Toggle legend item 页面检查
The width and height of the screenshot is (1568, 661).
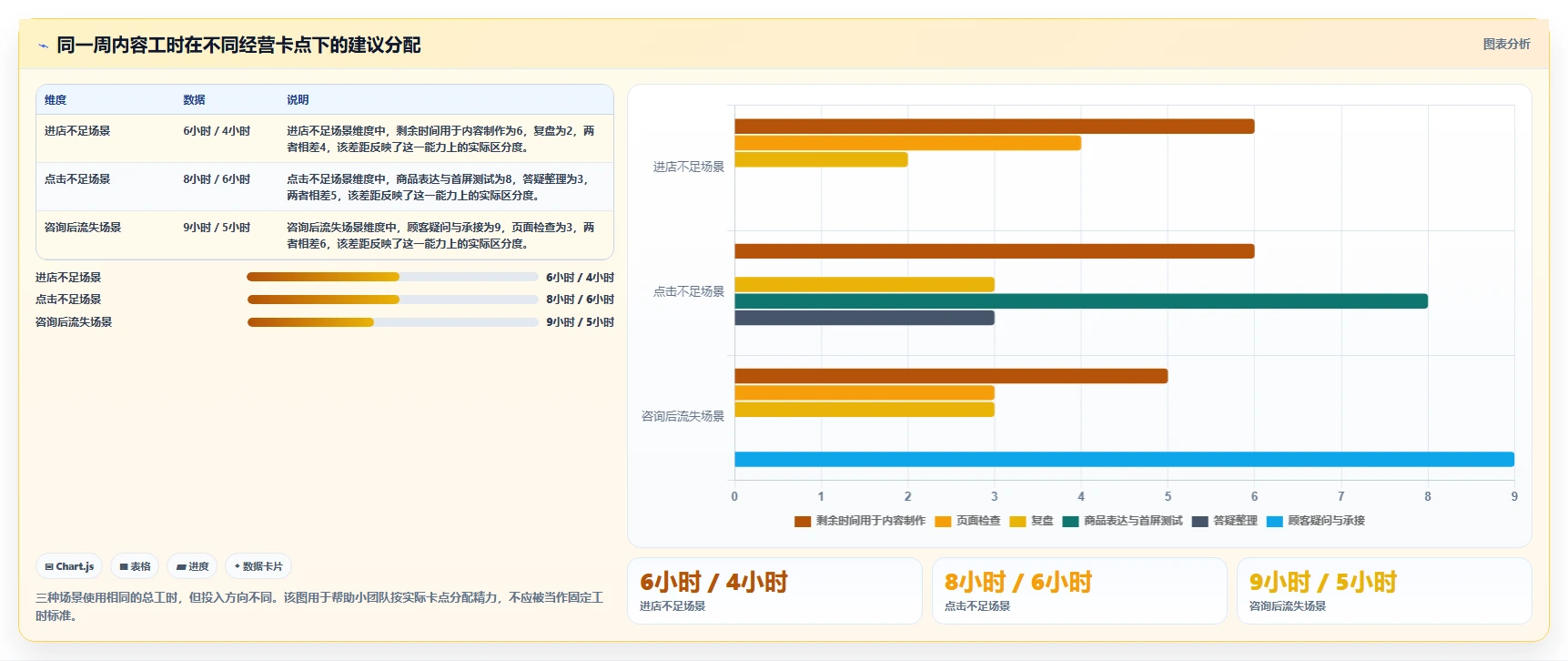[x=967, y=521]
